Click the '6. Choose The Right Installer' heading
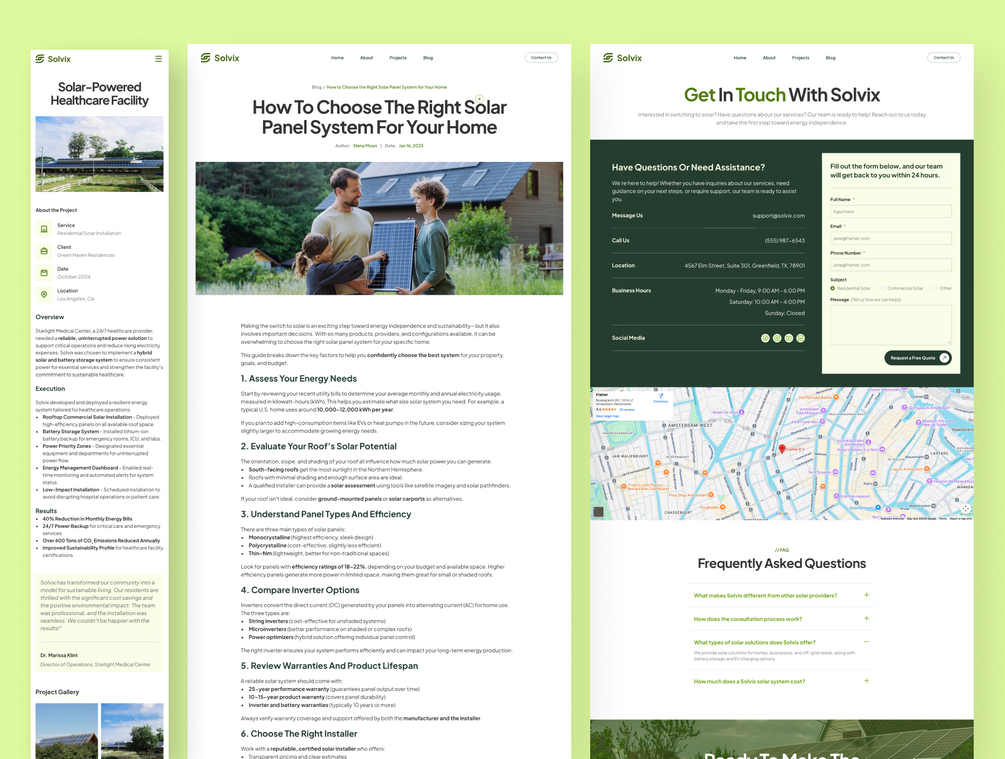Image resolution: width=1005 pixels, height=759 pixels. [299, 733]
